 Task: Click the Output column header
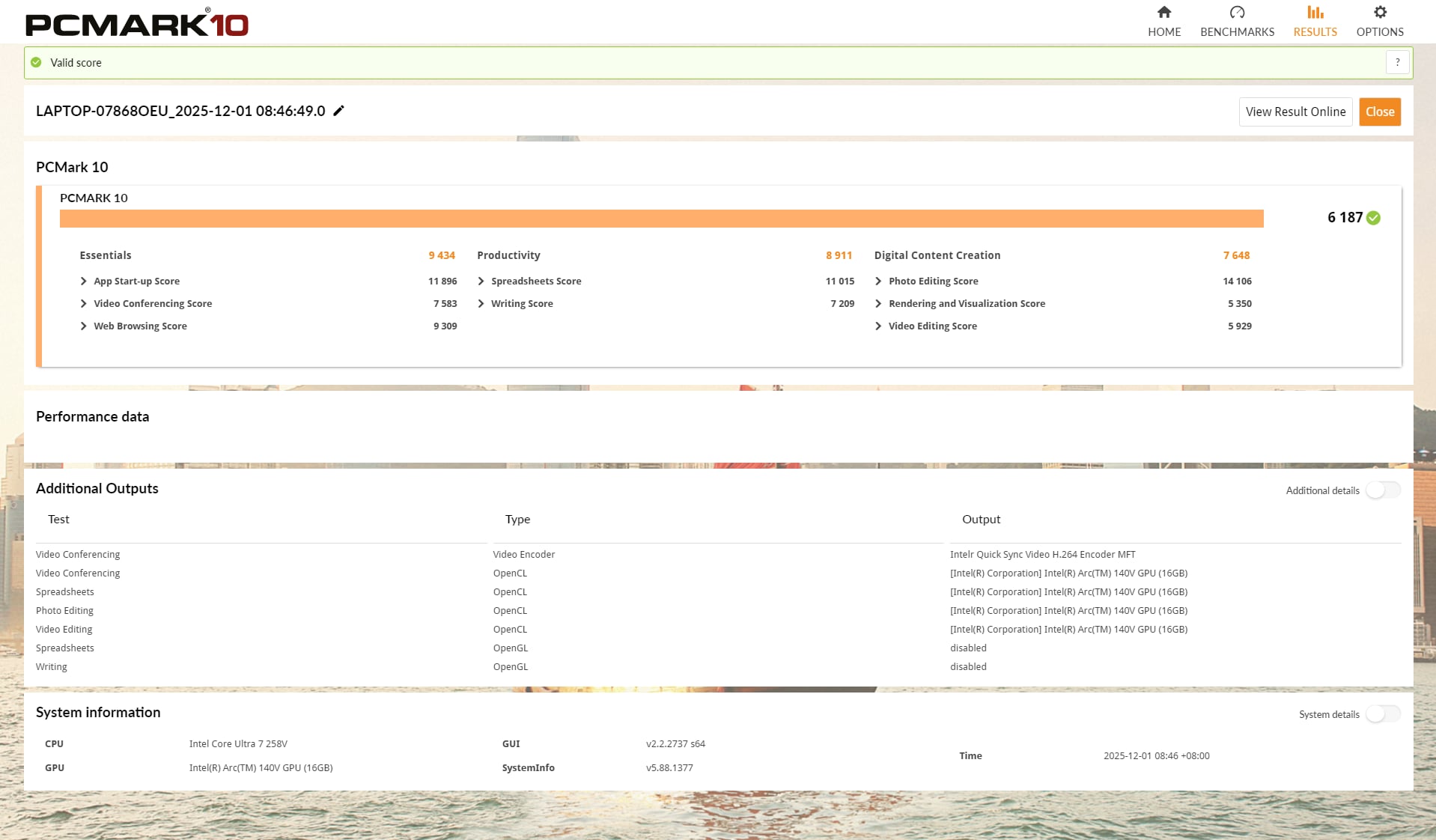981,520
